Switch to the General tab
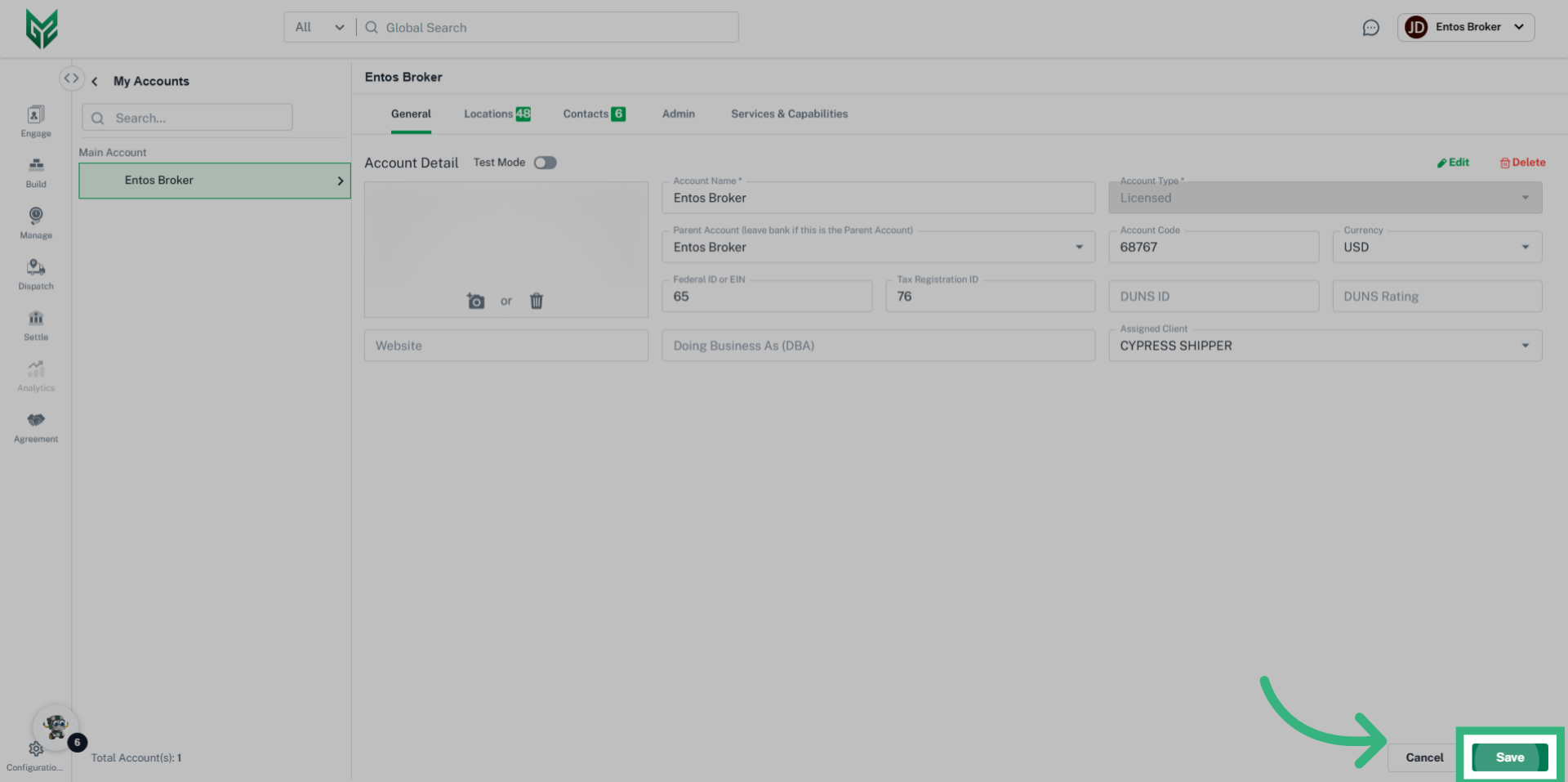Screen dimensions: 1568x782 (411, 114)
